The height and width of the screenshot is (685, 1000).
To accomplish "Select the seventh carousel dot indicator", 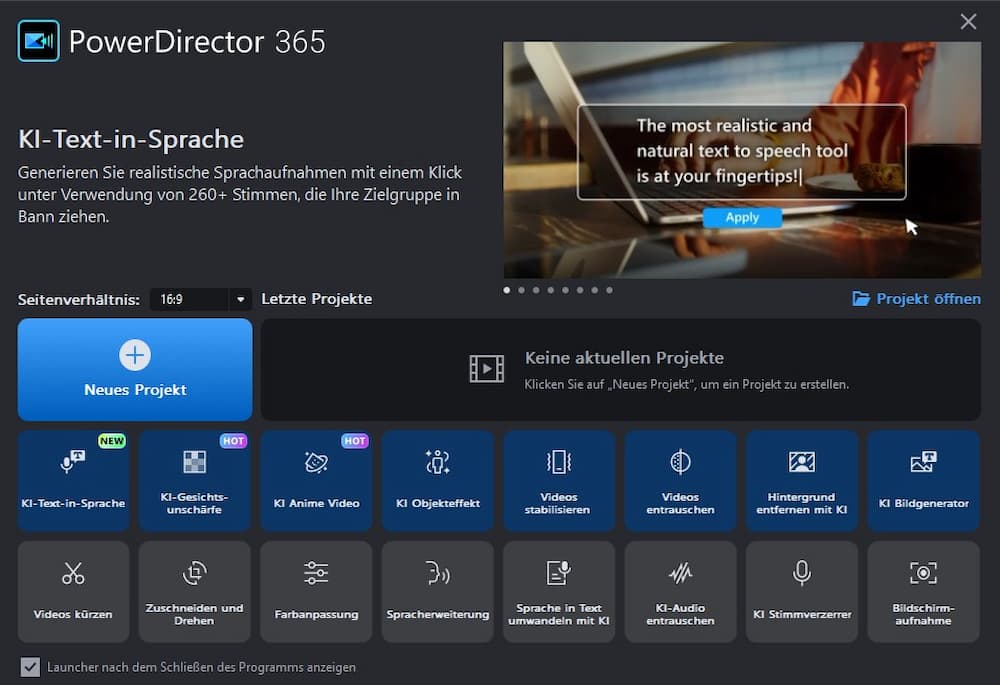I will 595,290.
